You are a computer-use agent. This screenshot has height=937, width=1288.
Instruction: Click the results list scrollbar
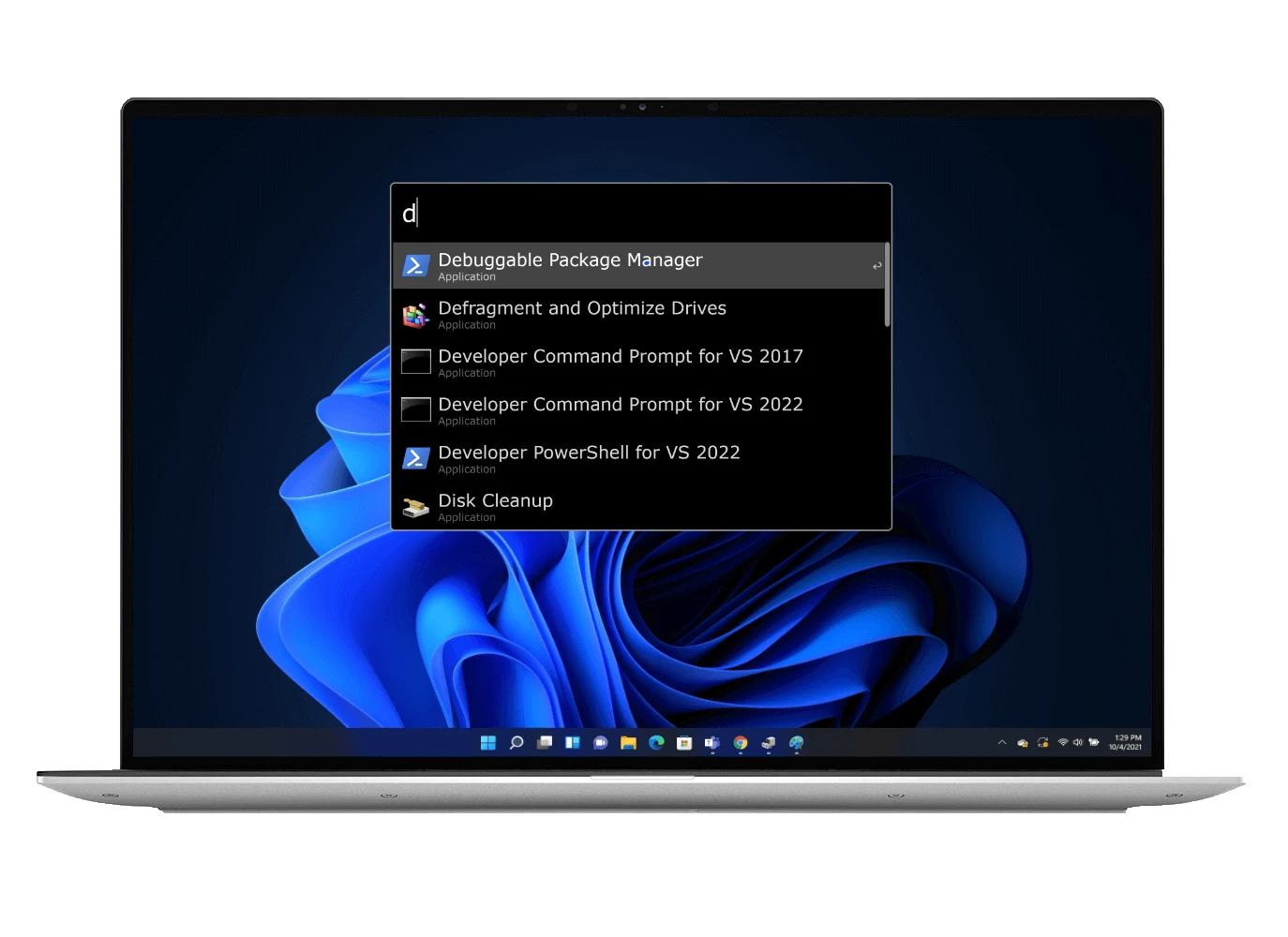tap(887, 285)
